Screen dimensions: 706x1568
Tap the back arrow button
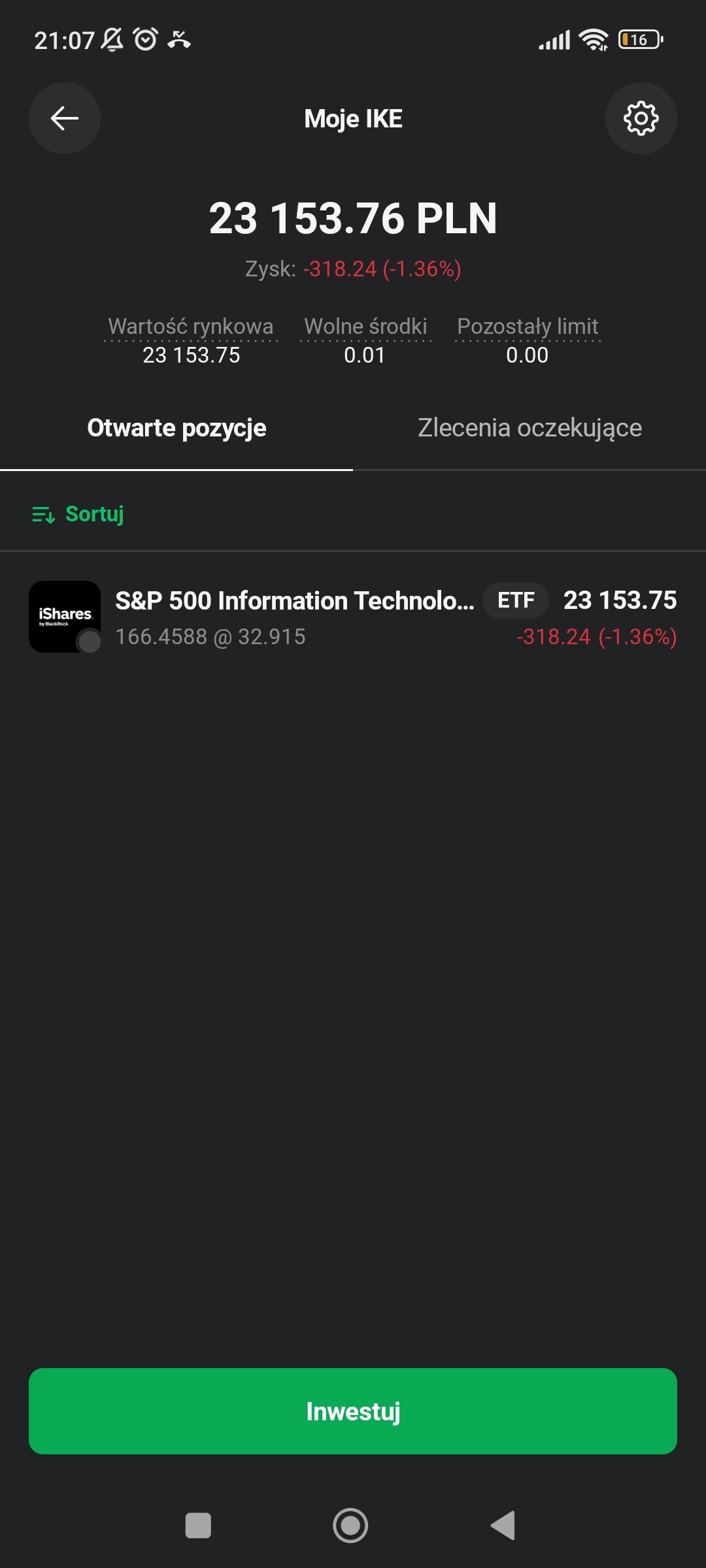(x=64, y=118)
